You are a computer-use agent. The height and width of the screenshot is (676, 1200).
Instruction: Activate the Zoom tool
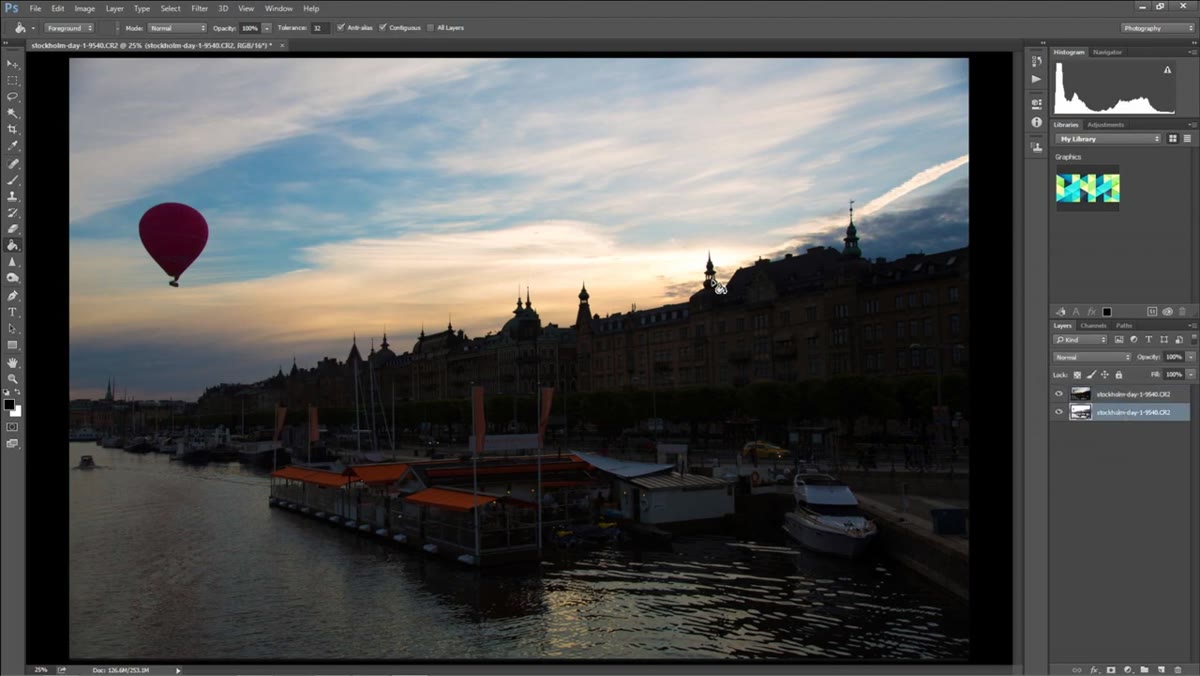[x=13, y=378]
